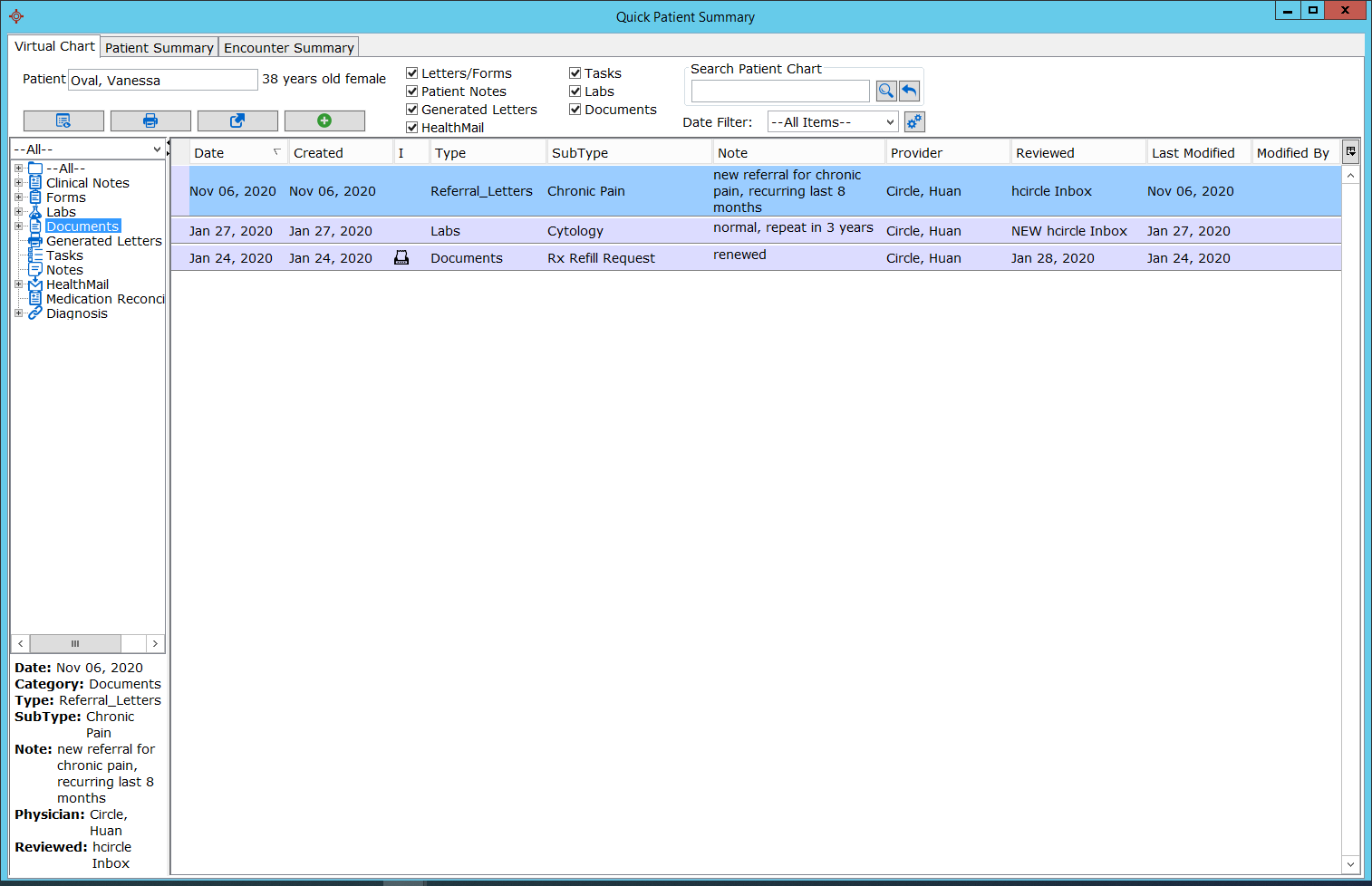Click the column chooser icon beside Modified By

(1350, 152)
